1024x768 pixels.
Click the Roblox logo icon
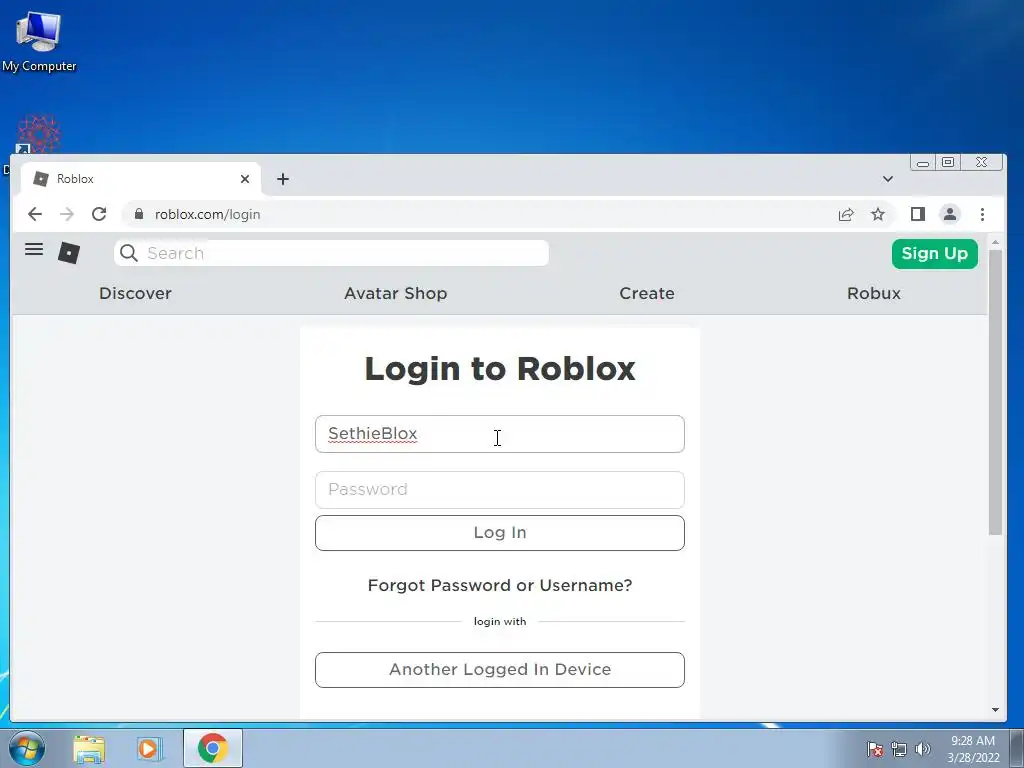pos(69,253)
